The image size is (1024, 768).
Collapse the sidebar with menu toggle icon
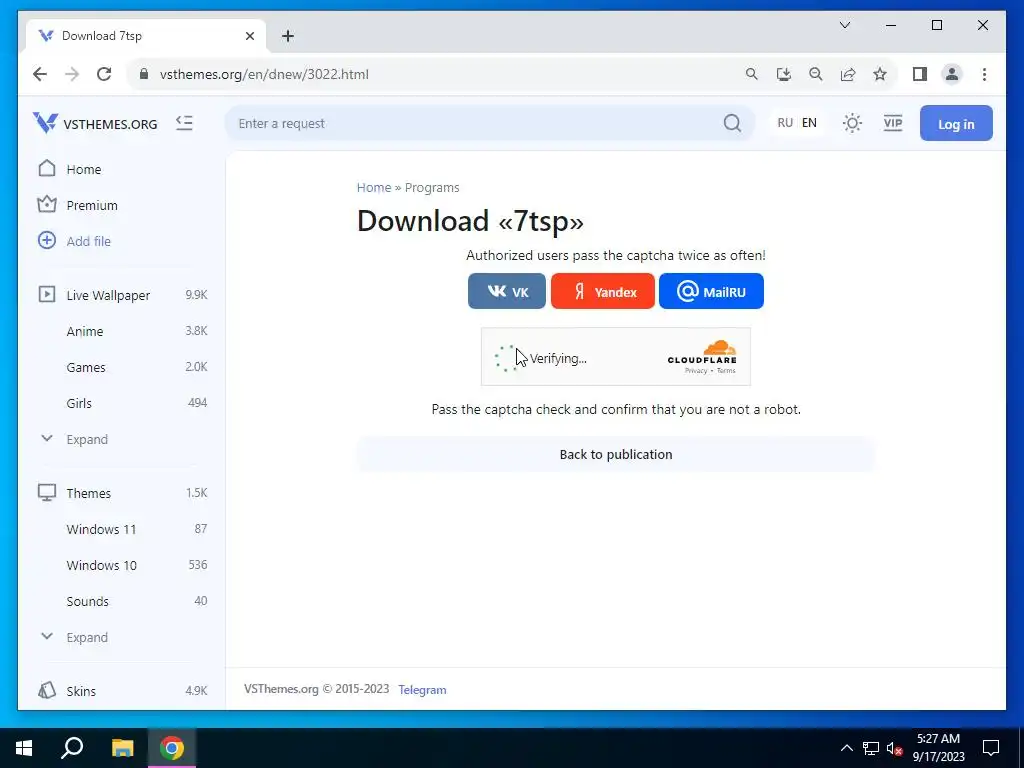click(184, 123)
